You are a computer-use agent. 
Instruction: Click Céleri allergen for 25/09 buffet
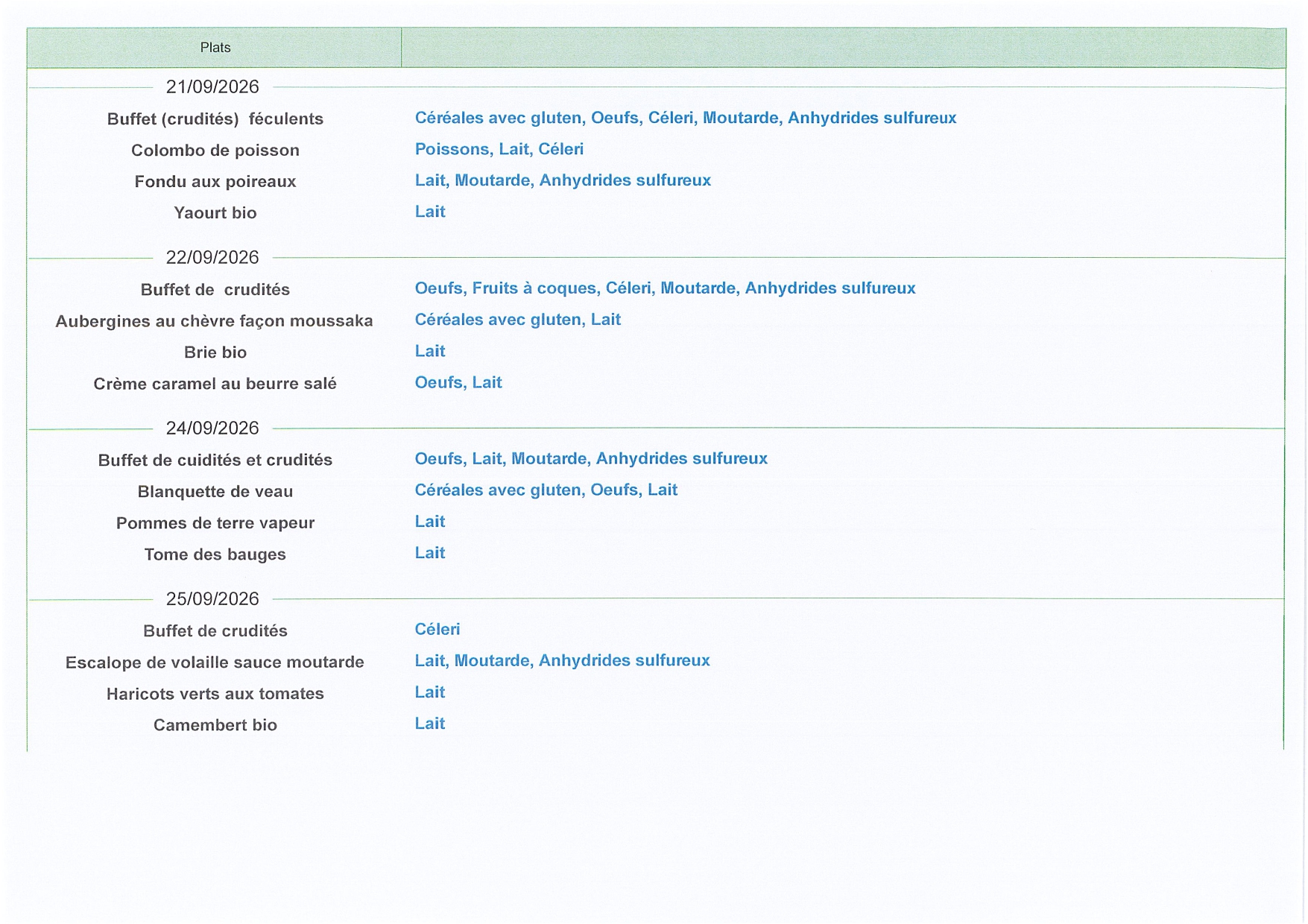(437, 630)
